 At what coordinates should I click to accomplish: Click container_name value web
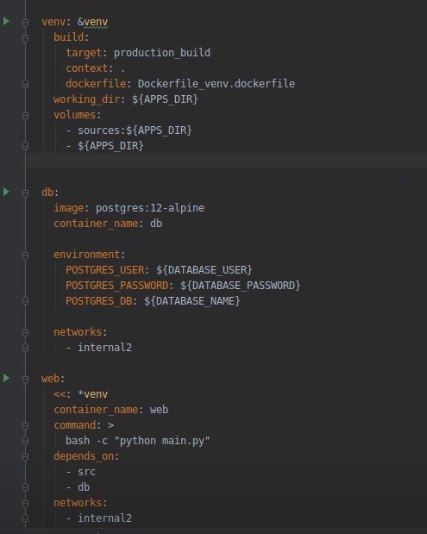pos(159,409)
